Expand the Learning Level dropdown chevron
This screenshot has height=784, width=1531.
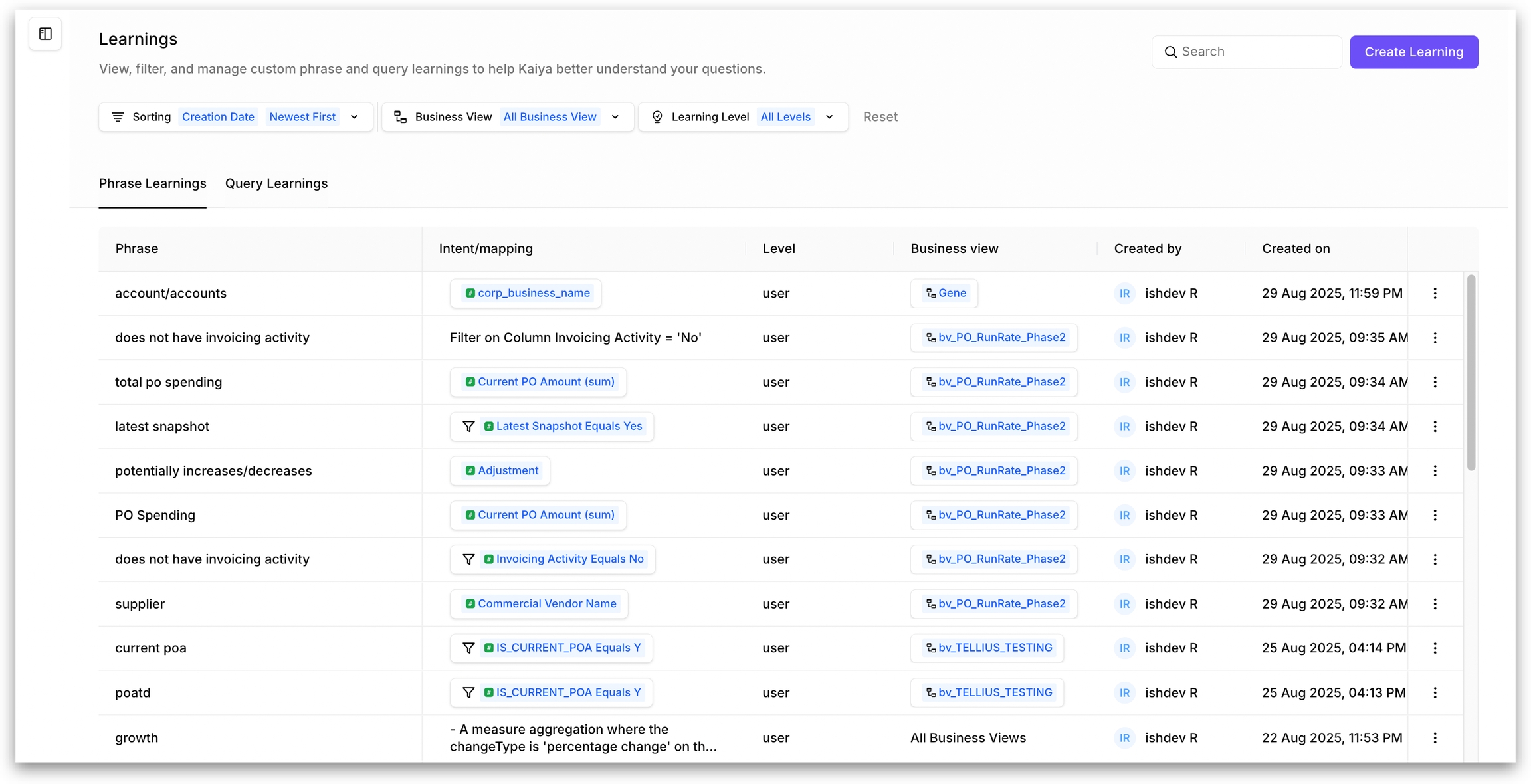click(x=829, y=117)
